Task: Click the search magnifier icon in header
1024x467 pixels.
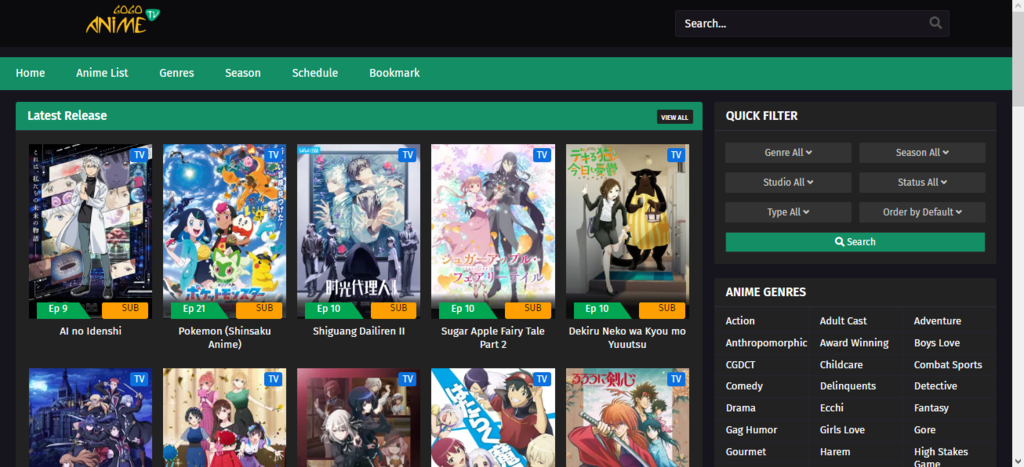Action: [x=935, y=23]
